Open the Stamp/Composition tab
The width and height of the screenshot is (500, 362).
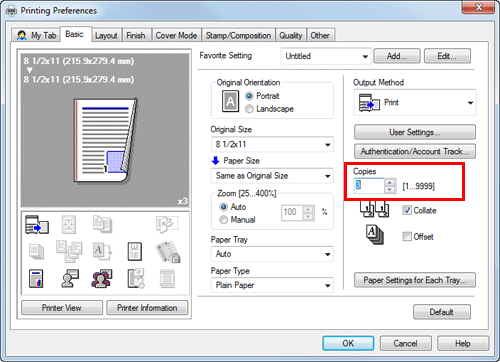[238, 35]
